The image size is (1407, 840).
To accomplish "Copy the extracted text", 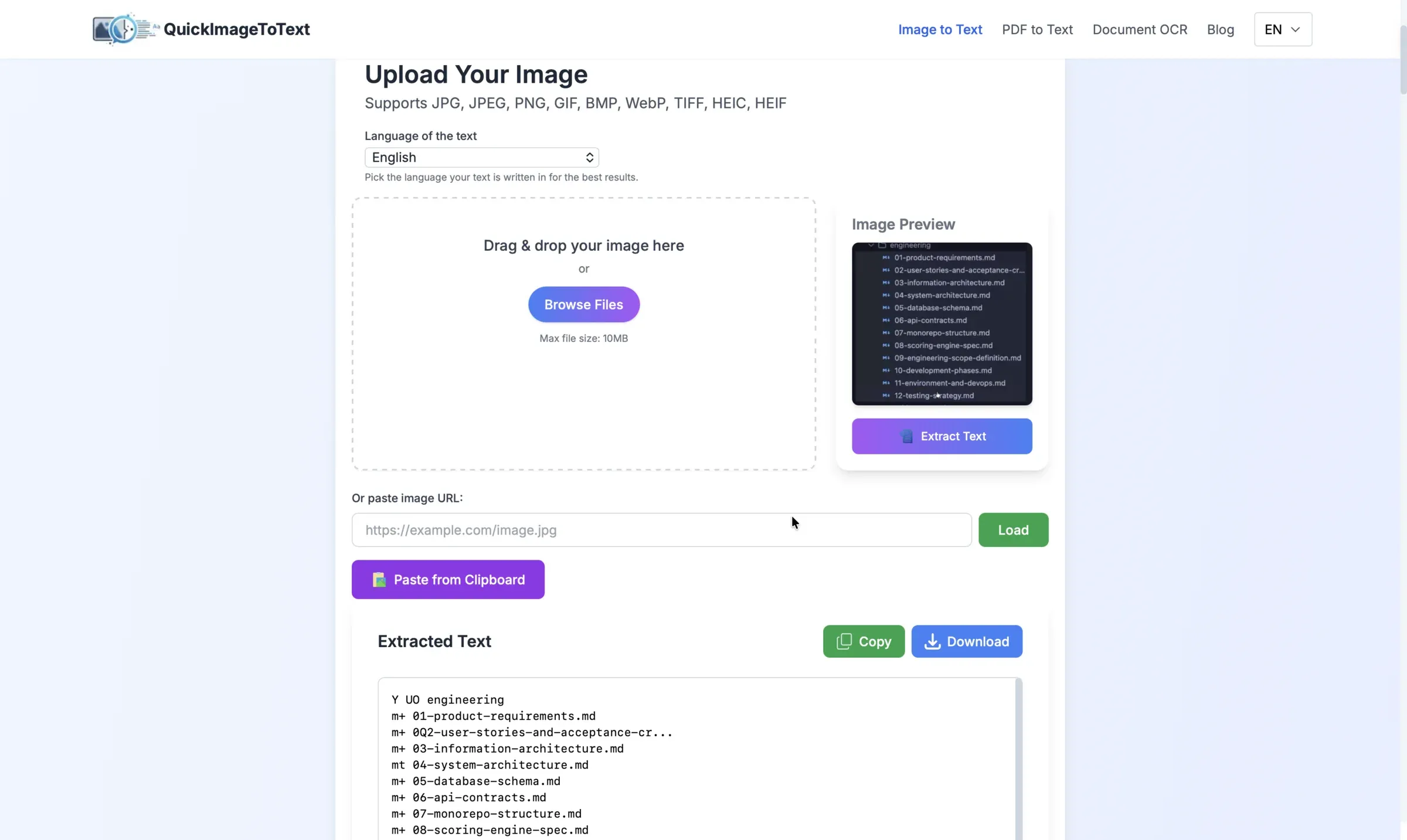I will click(864, 641).
